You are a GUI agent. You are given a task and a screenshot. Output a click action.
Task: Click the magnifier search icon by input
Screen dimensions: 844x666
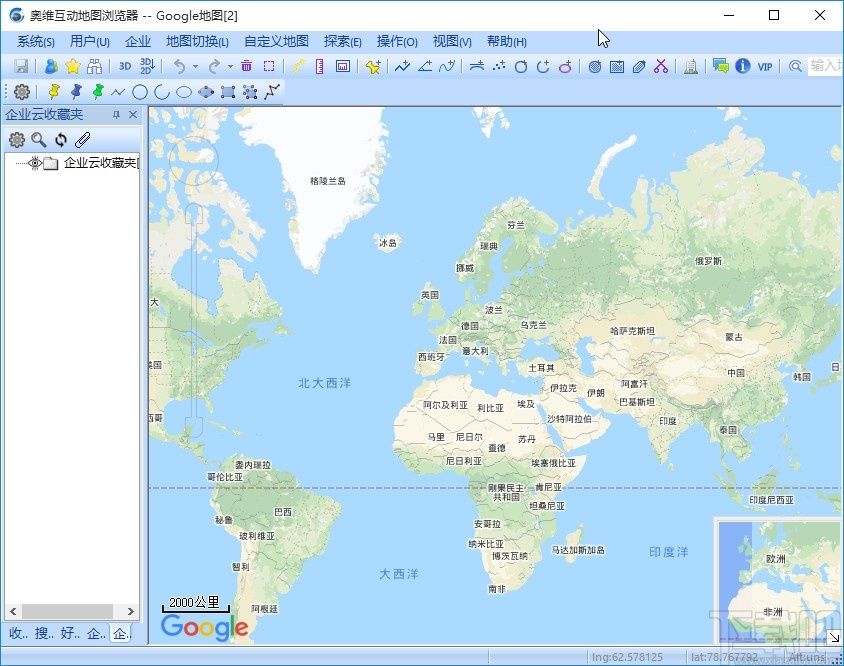pos(795,66)
